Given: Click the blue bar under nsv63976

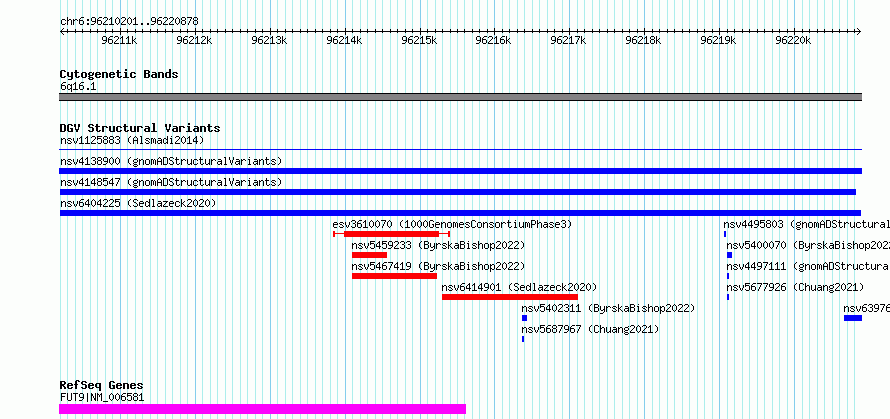Looking at the screenshot, I should (x=853, y=318).
